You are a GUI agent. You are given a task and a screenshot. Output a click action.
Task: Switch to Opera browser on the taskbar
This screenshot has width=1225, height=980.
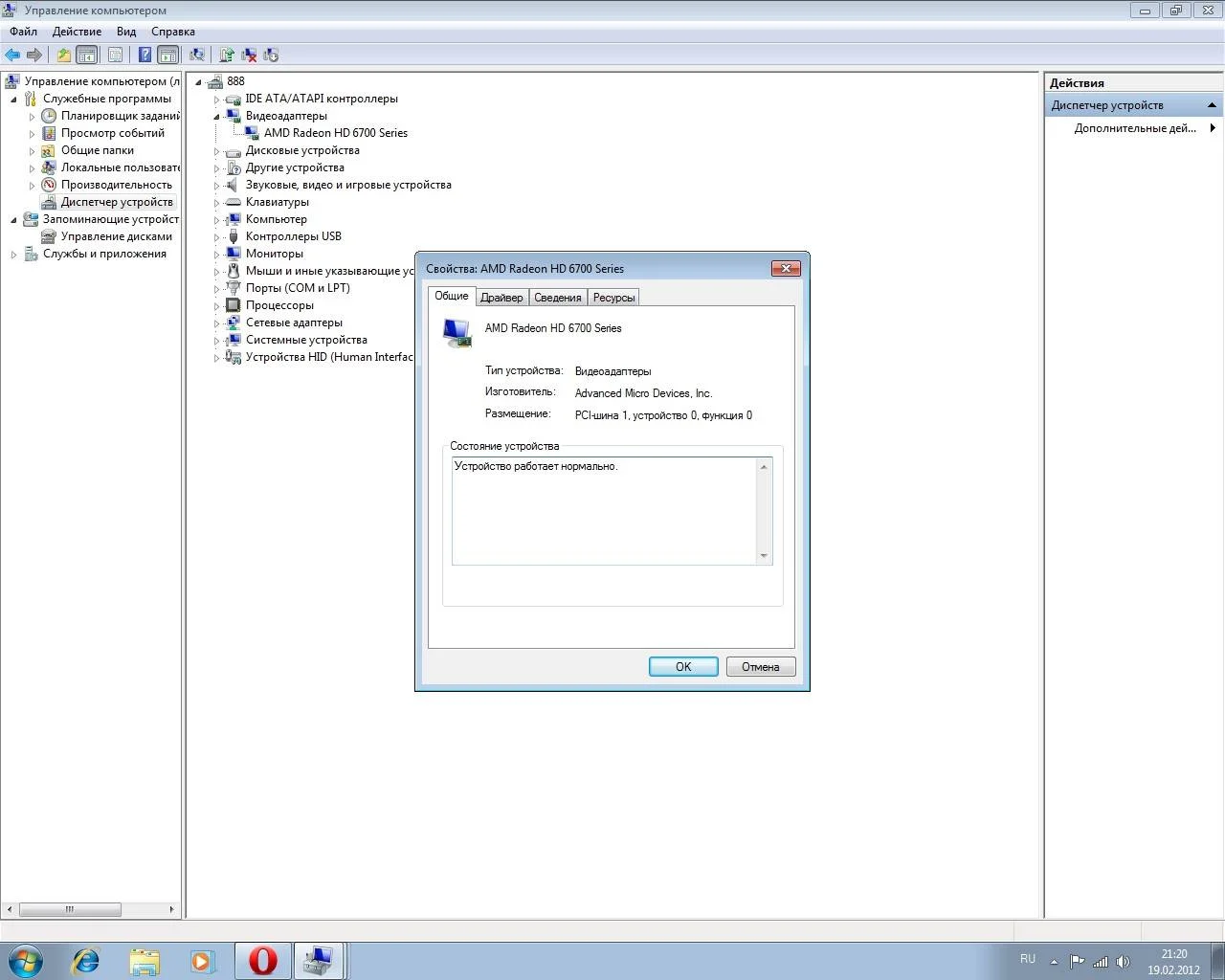click(262, 960)
